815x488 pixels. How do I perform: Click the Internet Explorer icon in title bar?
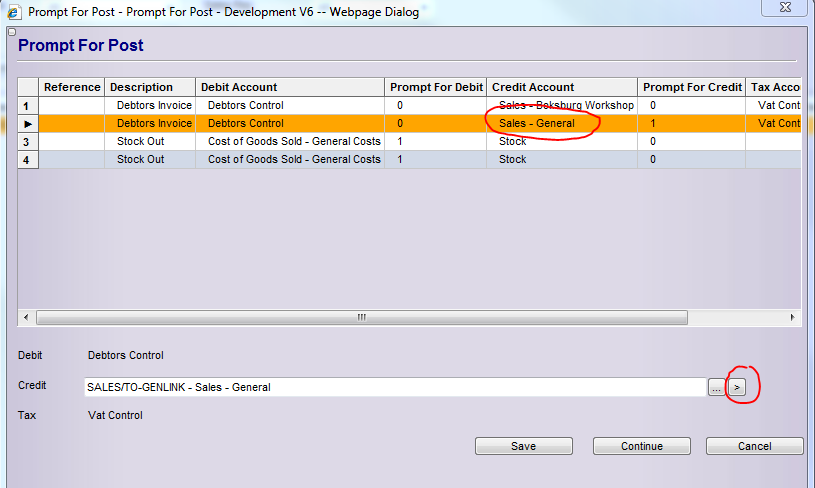[x=13, y=9]
